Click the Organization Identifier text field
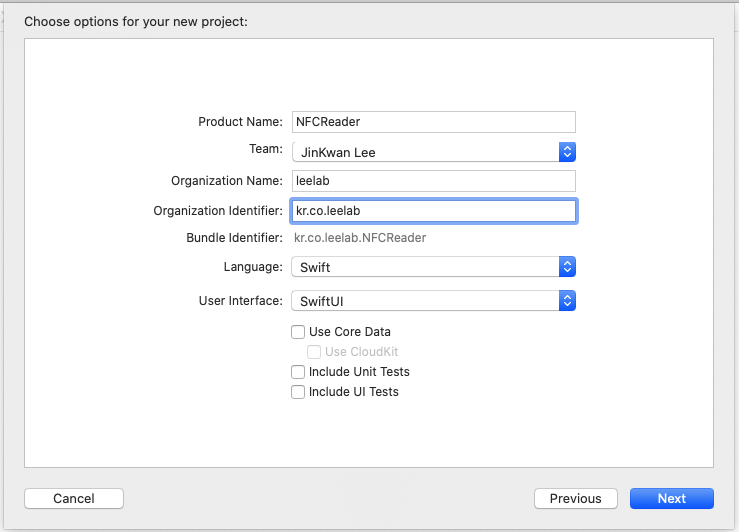 pos(433,211)
